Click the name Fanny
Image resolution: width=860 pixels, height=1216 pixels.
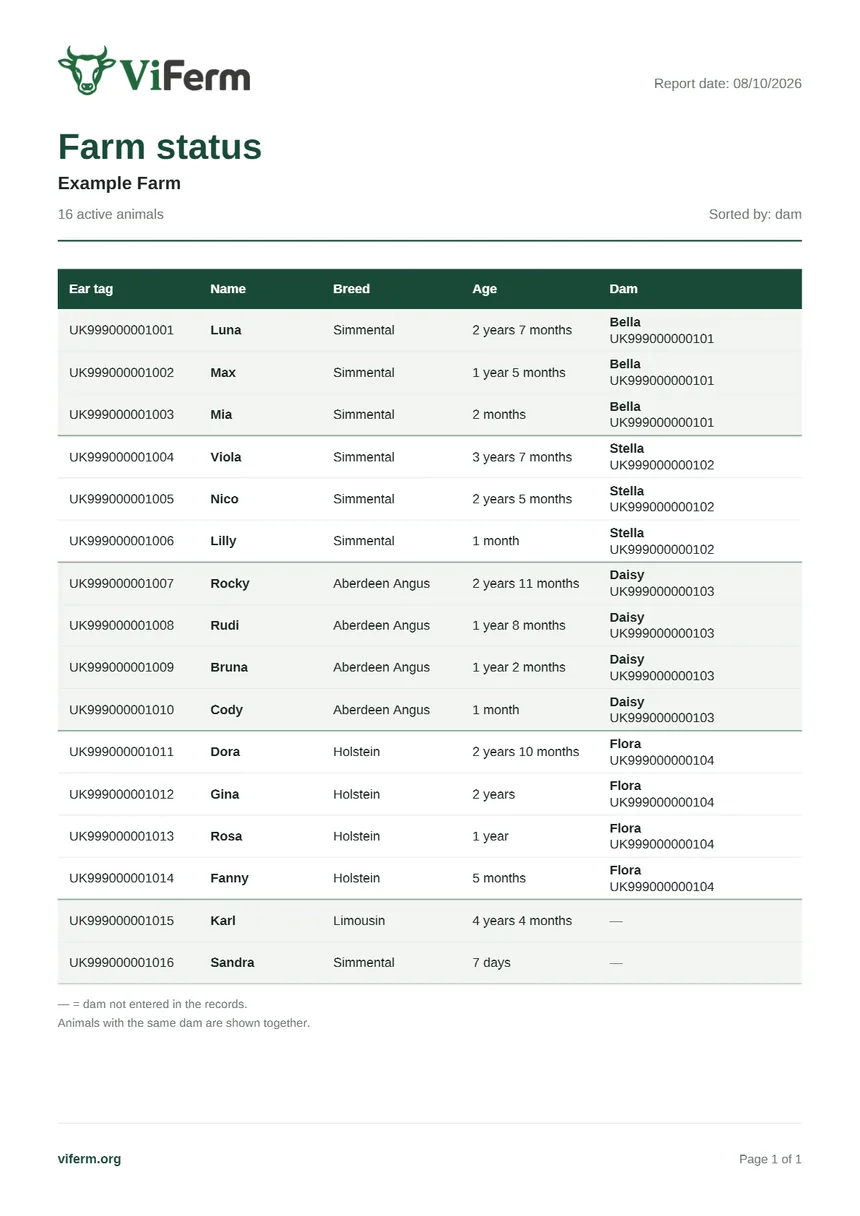click(229, 878)
